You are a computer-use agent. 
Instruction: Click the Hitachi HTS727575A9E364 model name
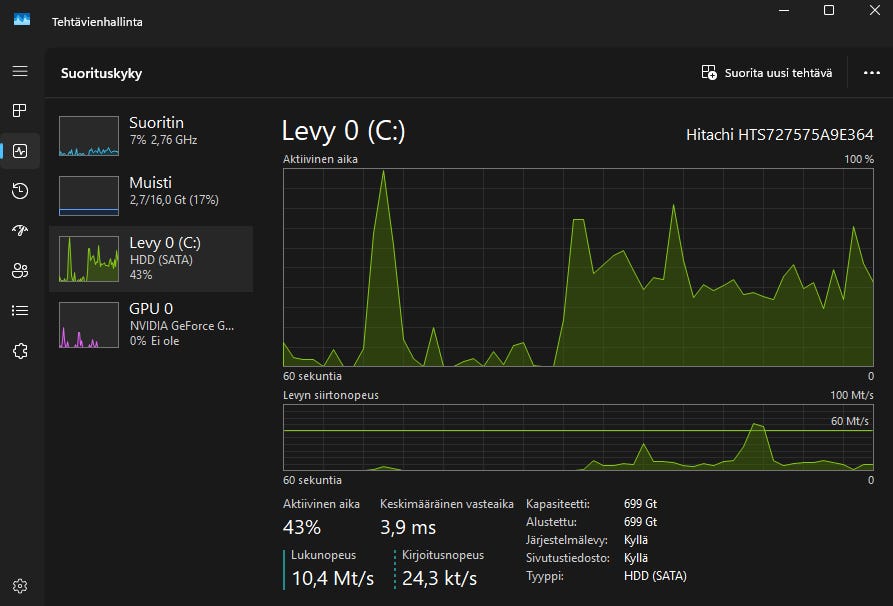[780, 135]
